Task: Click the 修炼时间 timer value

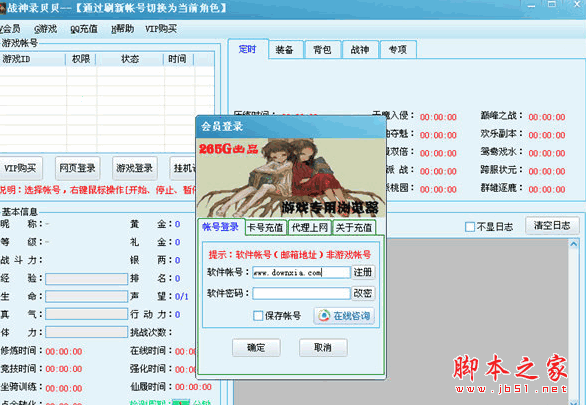Action: 64,352
